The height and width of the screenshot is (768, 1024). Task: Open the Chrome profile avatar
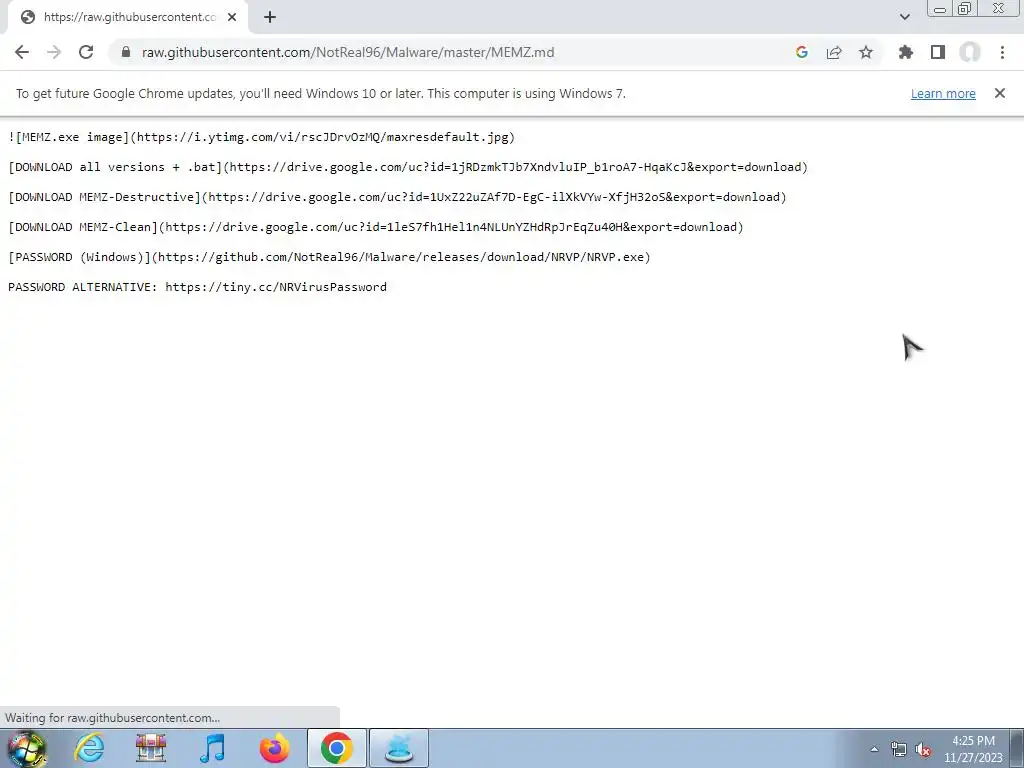(970, 52)
